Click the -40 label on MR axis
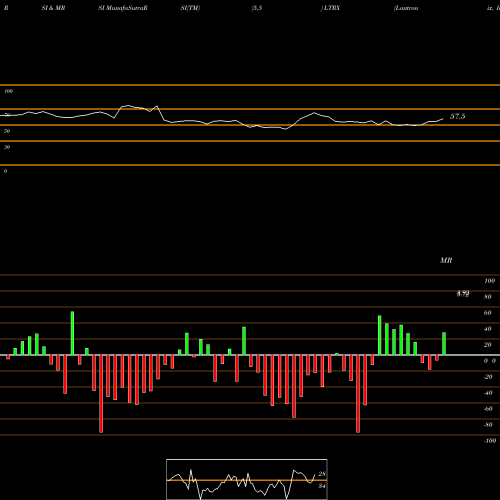 click(x=488, y=393)
